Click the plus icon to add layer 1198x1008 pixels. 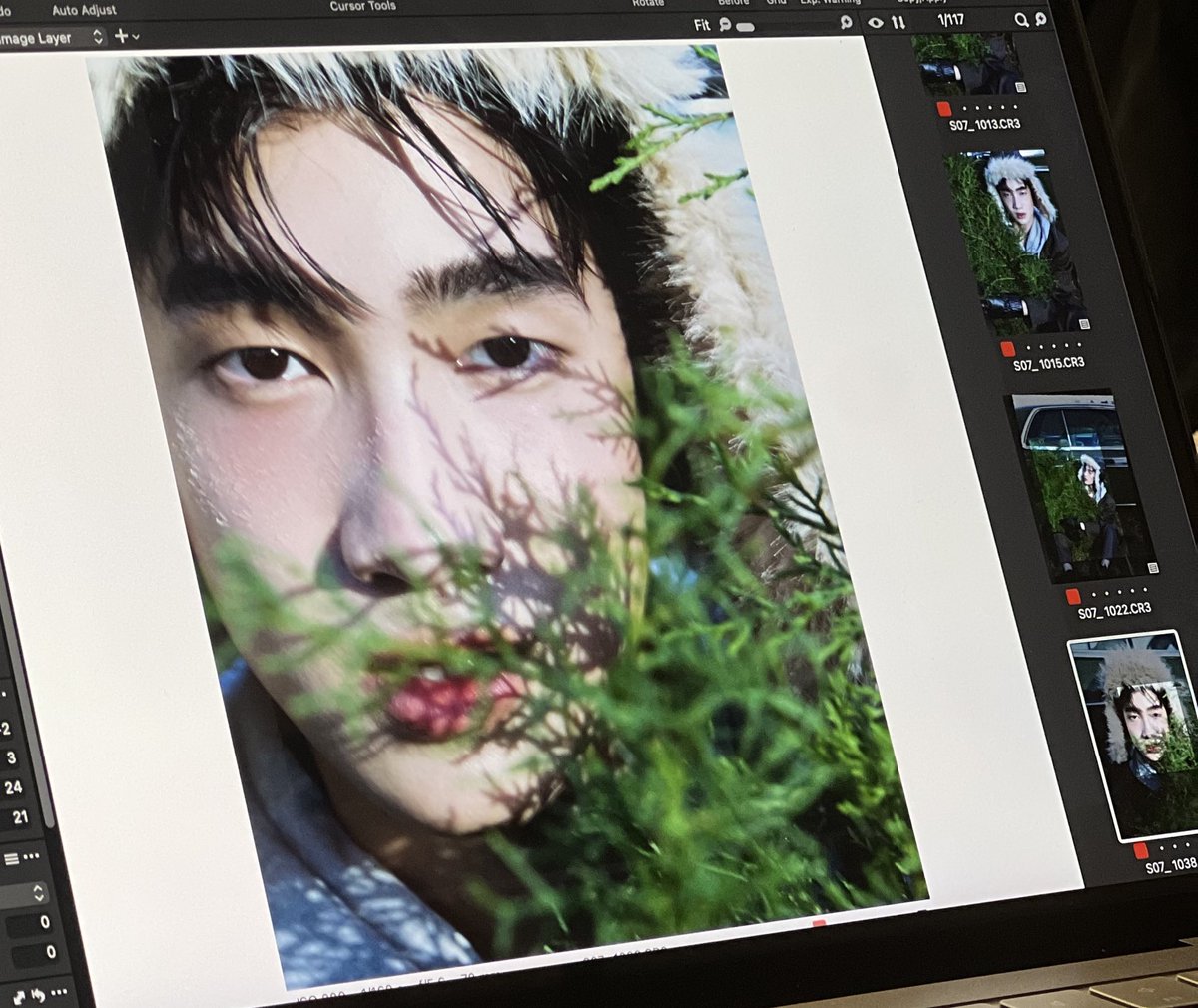121,36
